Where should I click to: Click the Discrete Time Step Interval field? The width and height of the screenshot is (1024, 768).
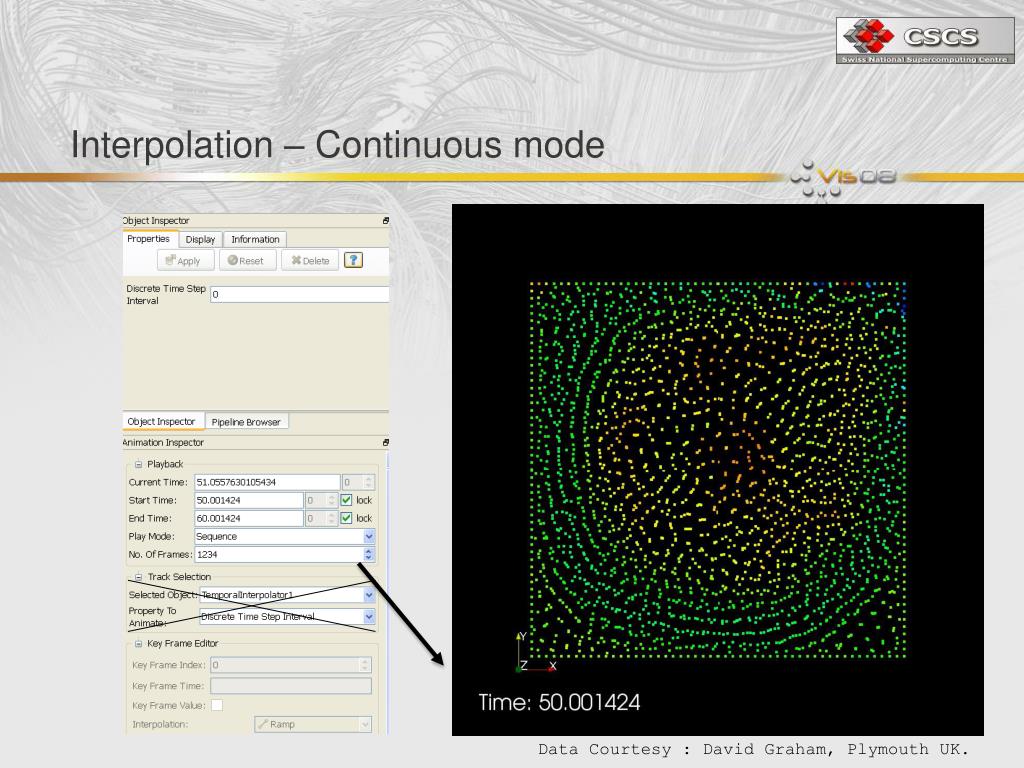point(299,295)
